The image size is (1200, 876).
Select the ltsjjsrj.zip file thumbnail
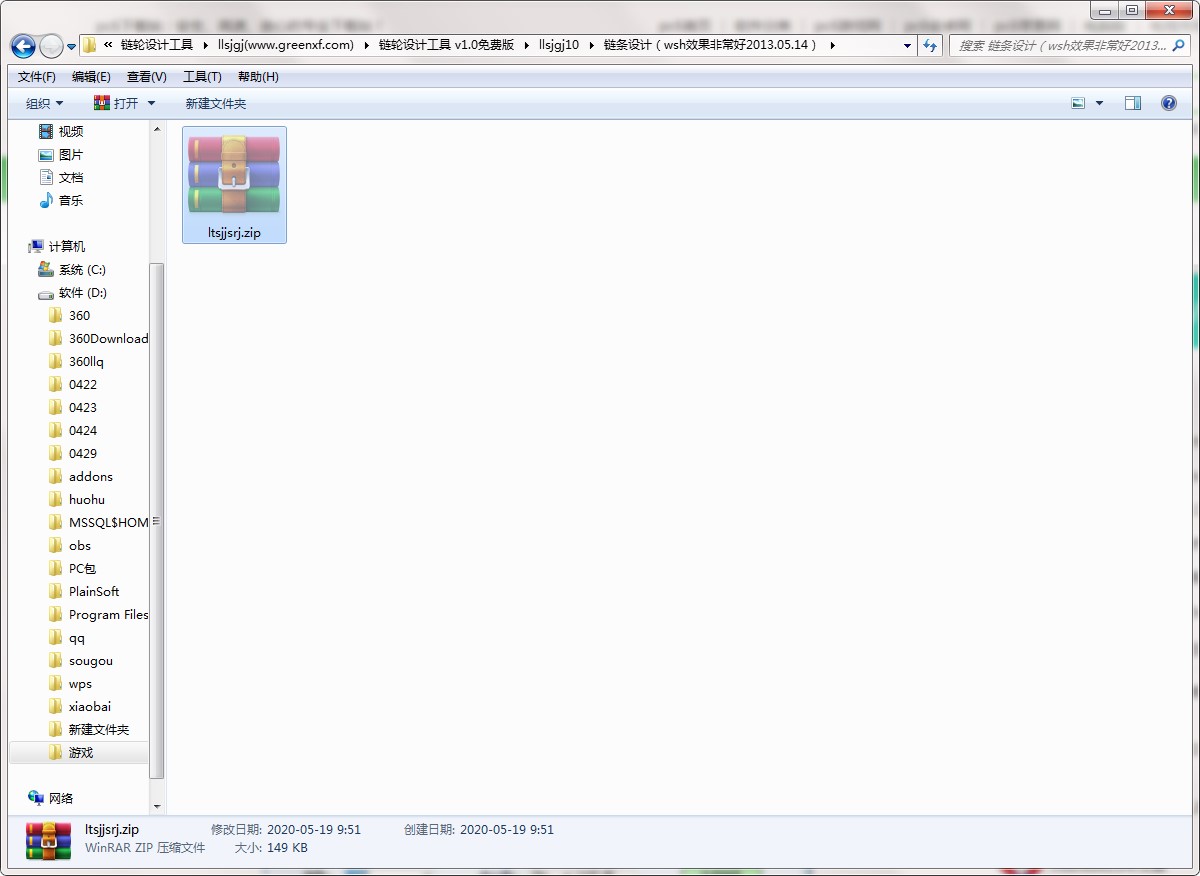pyautogui.click(x=235, y=184)
